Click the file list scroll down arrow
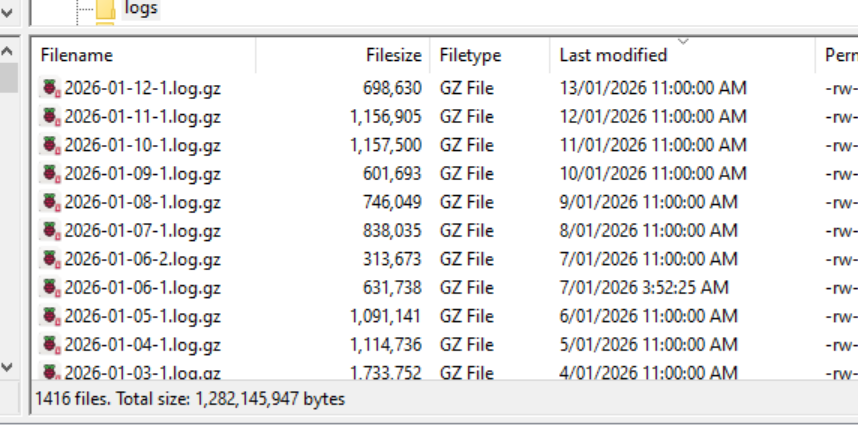Screen dimensions: 858x426 7,367
